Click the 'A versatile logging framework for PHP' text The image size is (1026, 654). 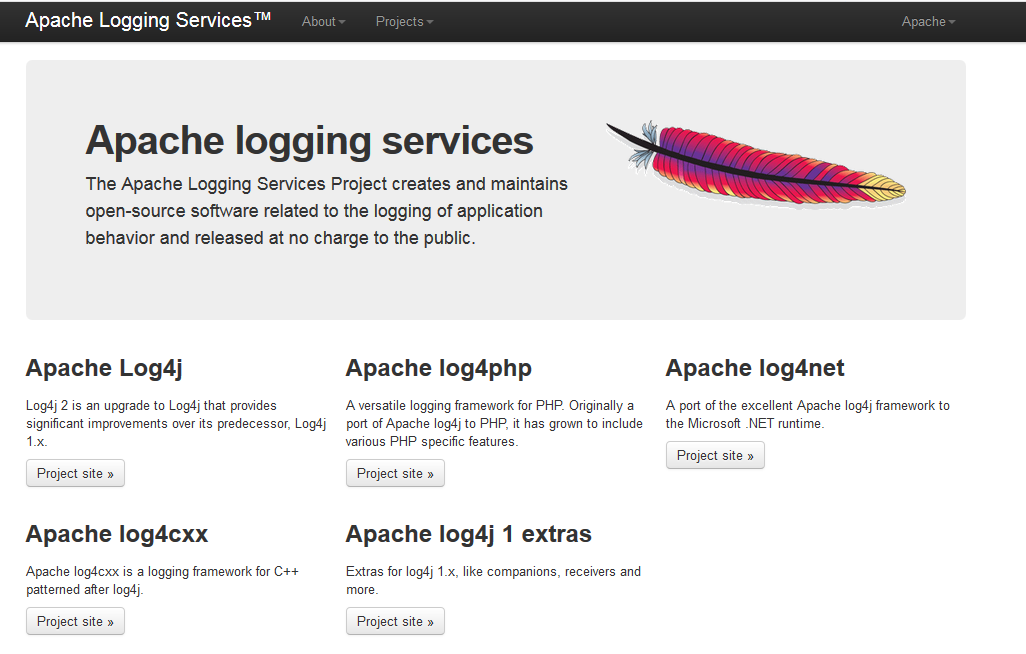(494, 424)
